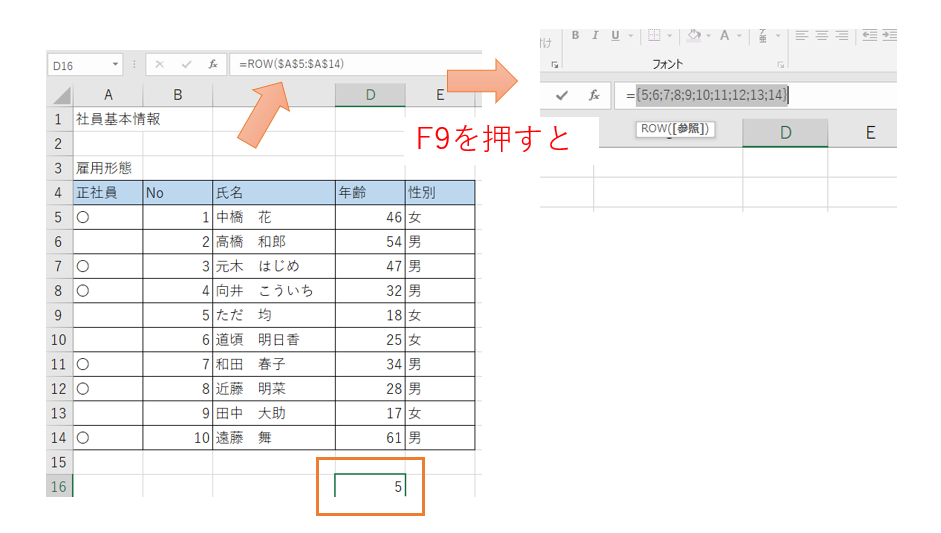The height and width of the screenshot is (533, 941).
Task: Select row 16 header
Action: point(59,486)
